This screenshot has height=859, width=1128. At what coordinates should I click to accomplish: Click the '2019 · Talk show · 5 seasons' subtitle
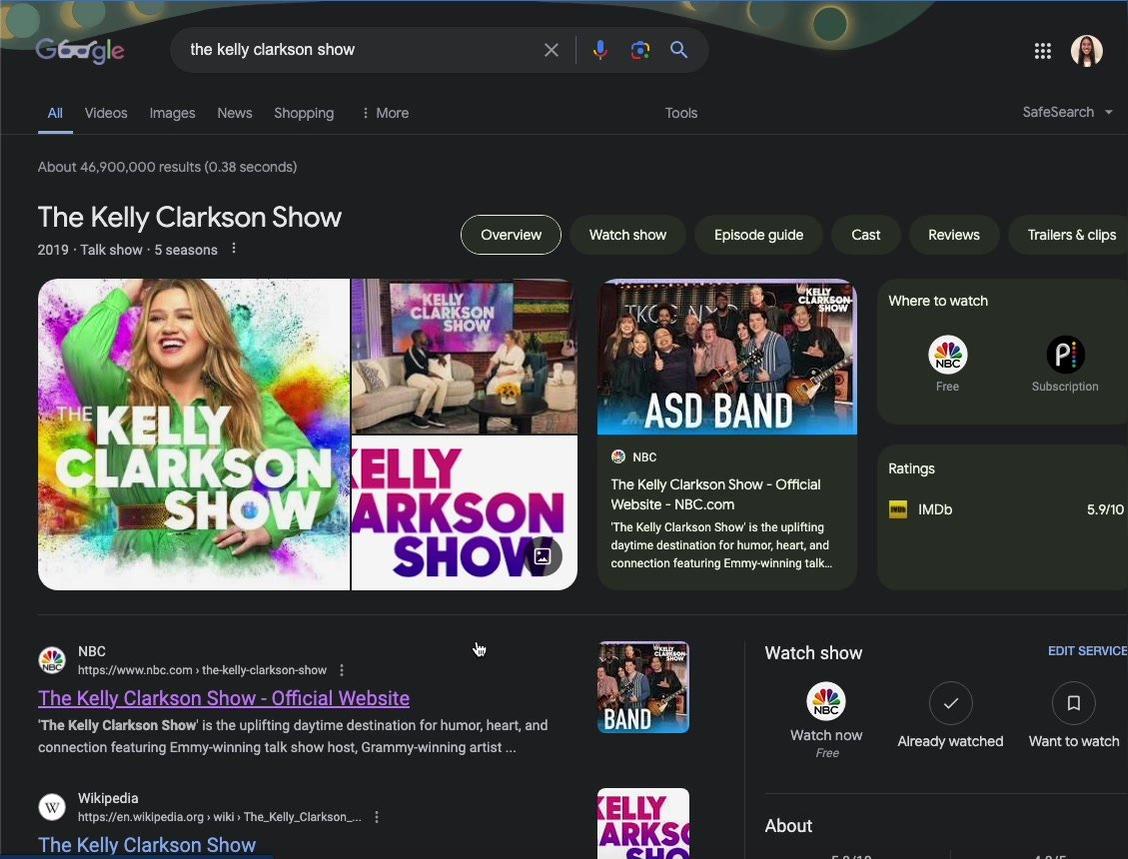[x=127, y=250]
